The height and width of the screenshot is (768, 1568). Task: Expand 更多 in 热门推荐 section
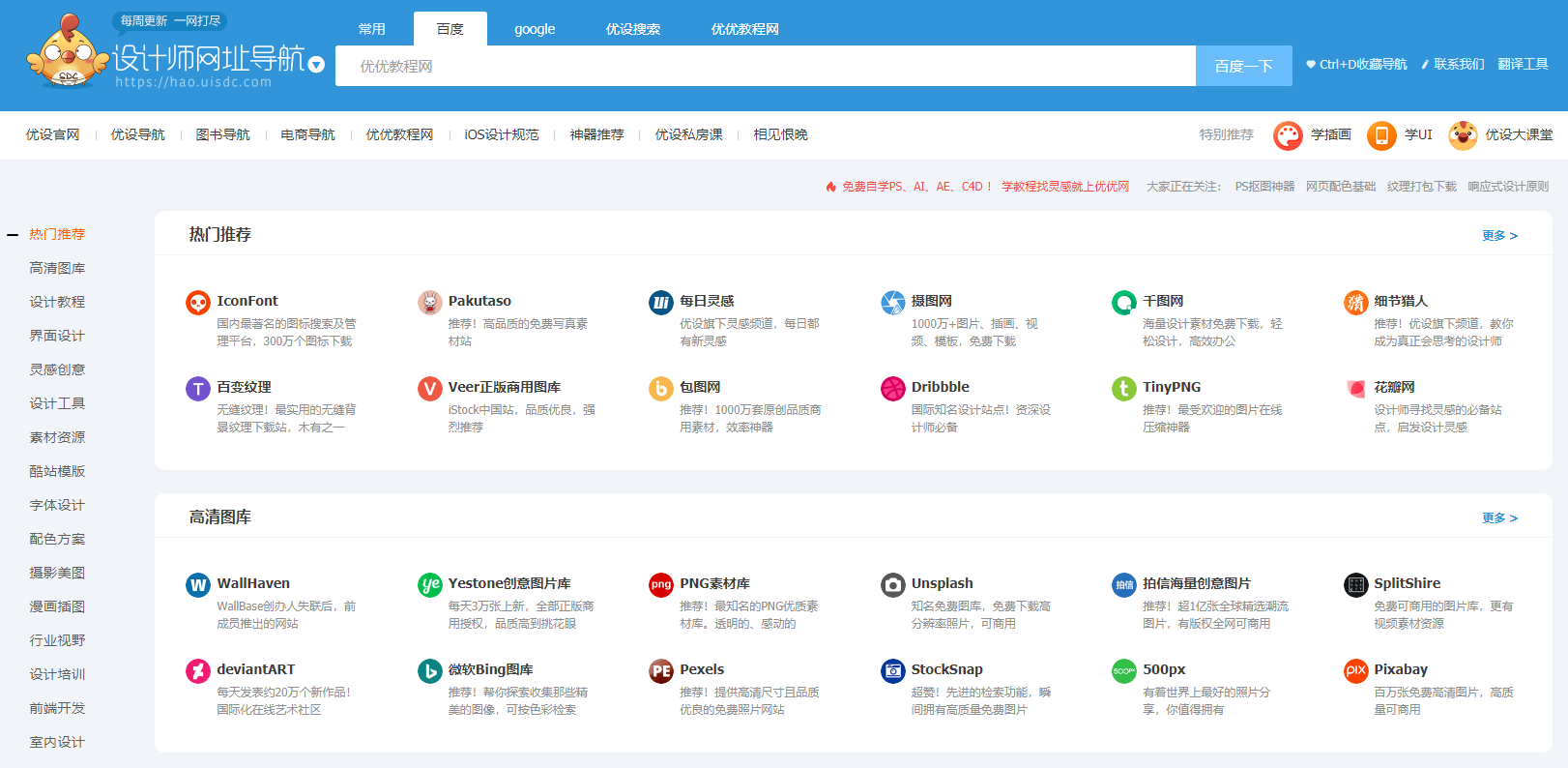pyautogui.click(x=1499, y=236)
